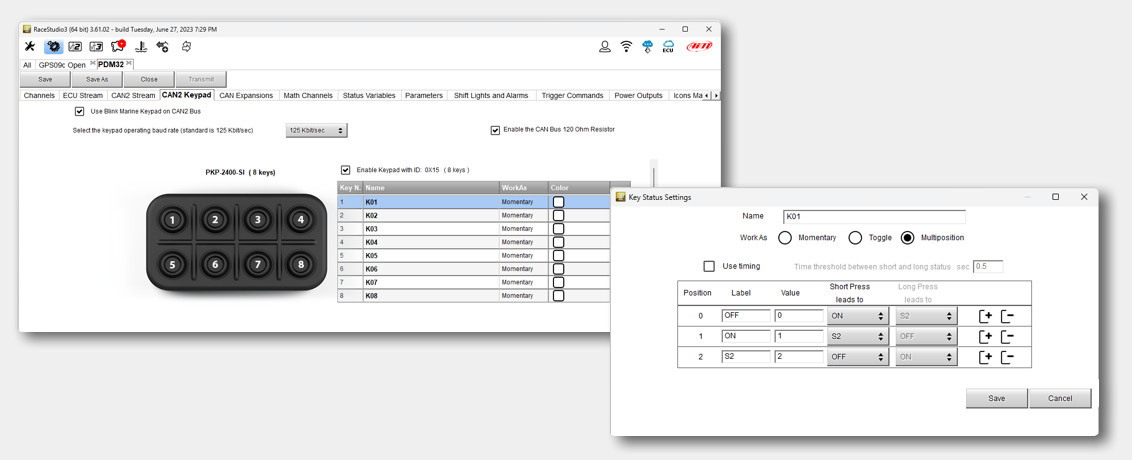The width and height of the screenshot is (1132, 460).
Task: Open Short Press dropdown for position 0
Action: click(857, 316)
